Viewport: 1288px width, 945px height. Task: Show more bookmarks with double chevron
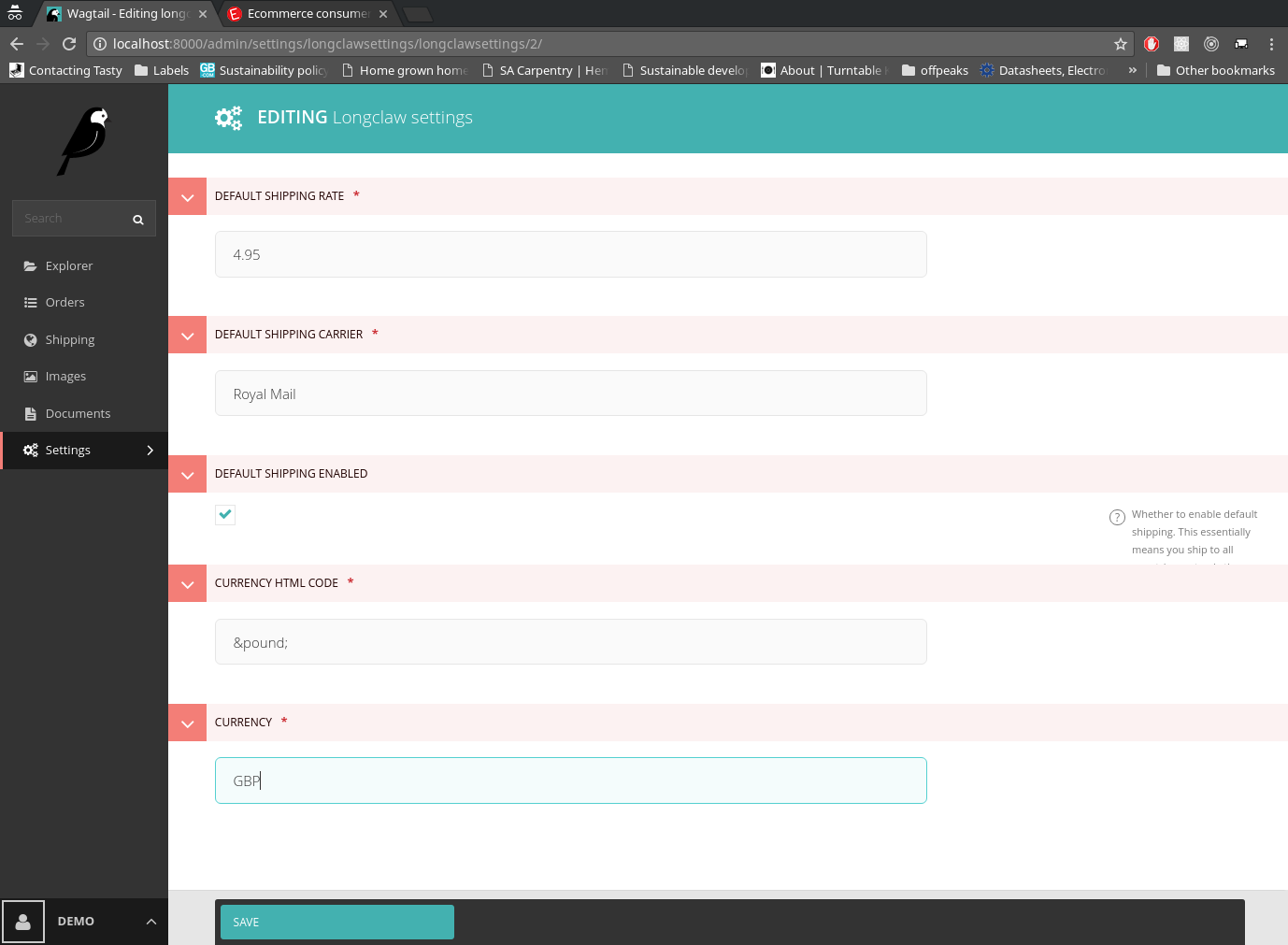pos(1133,70)
